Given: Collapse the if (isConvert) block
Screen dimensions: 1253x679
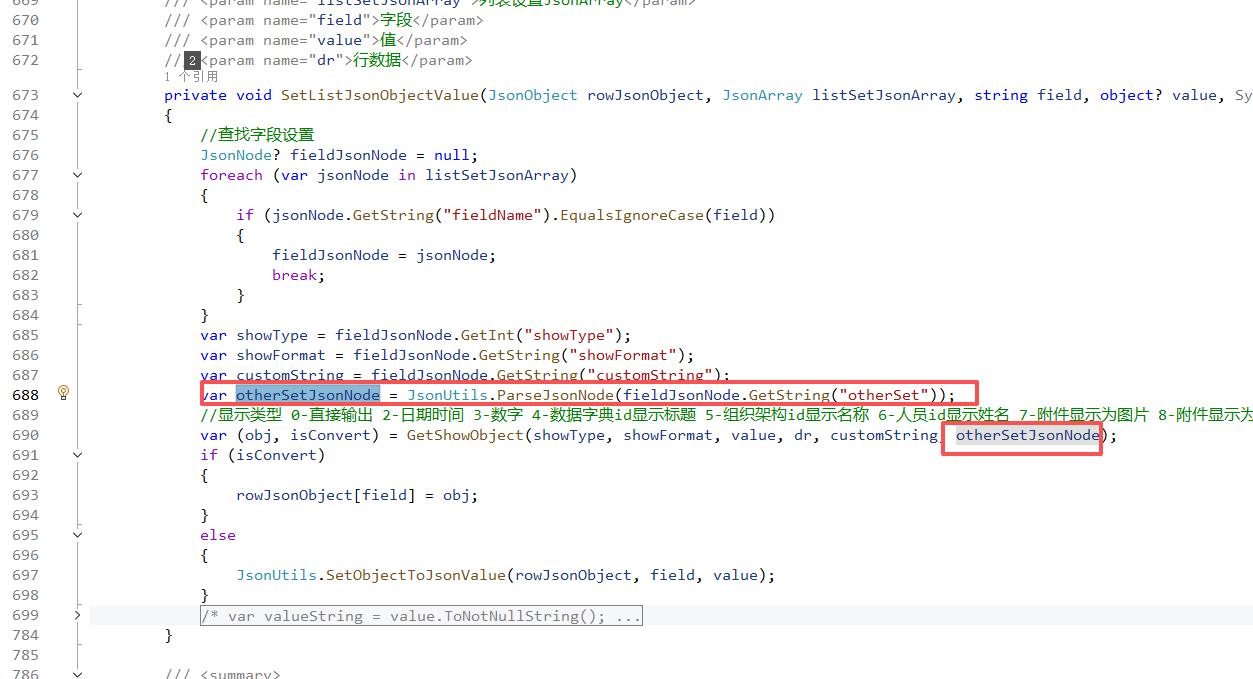Looking at the screenshot, I should [78, 455].
